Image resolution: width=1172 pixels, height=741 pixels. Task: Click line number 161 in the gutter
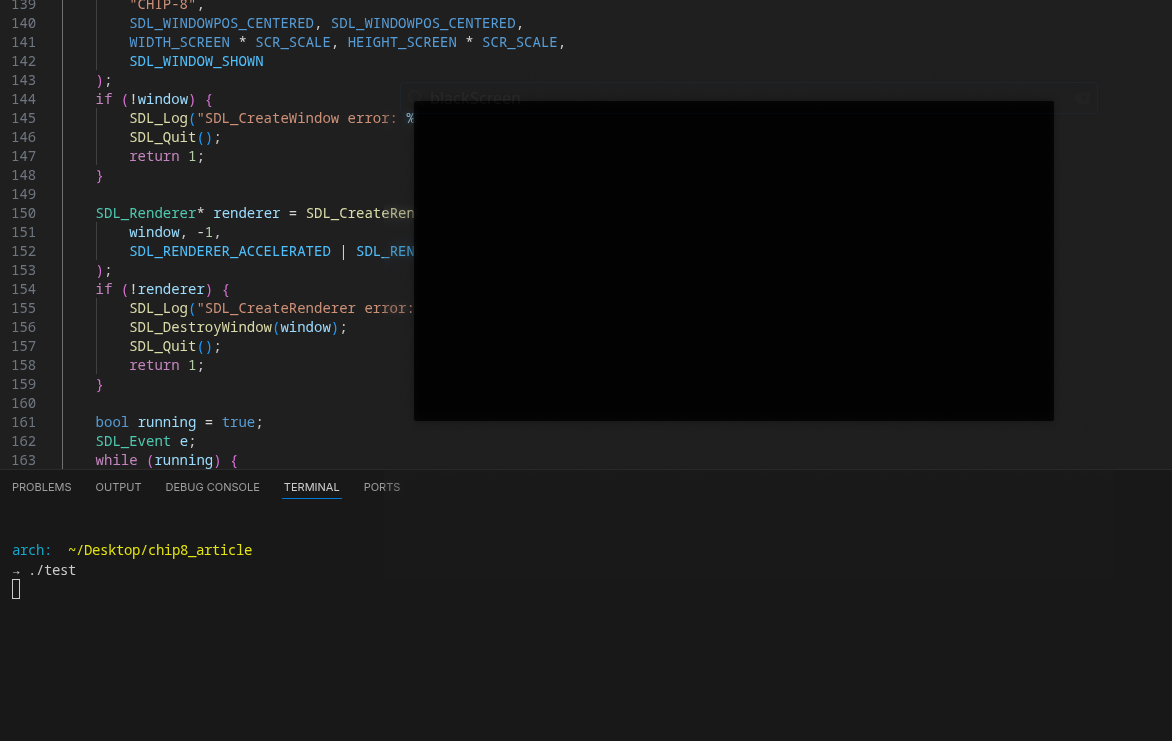[23, 422]
